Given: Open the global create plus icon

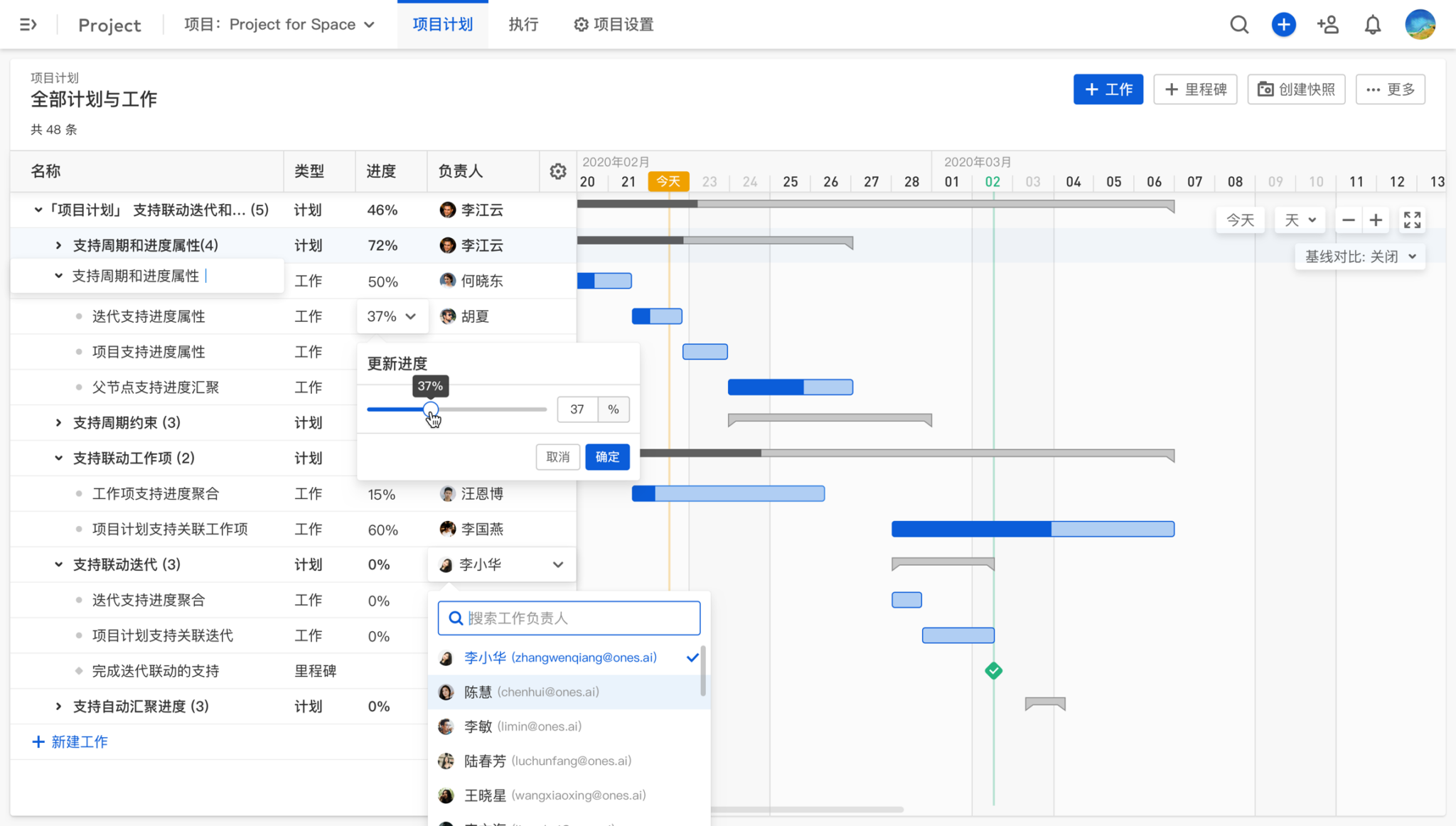Looking at the screenshot, I should point(1283,24).
